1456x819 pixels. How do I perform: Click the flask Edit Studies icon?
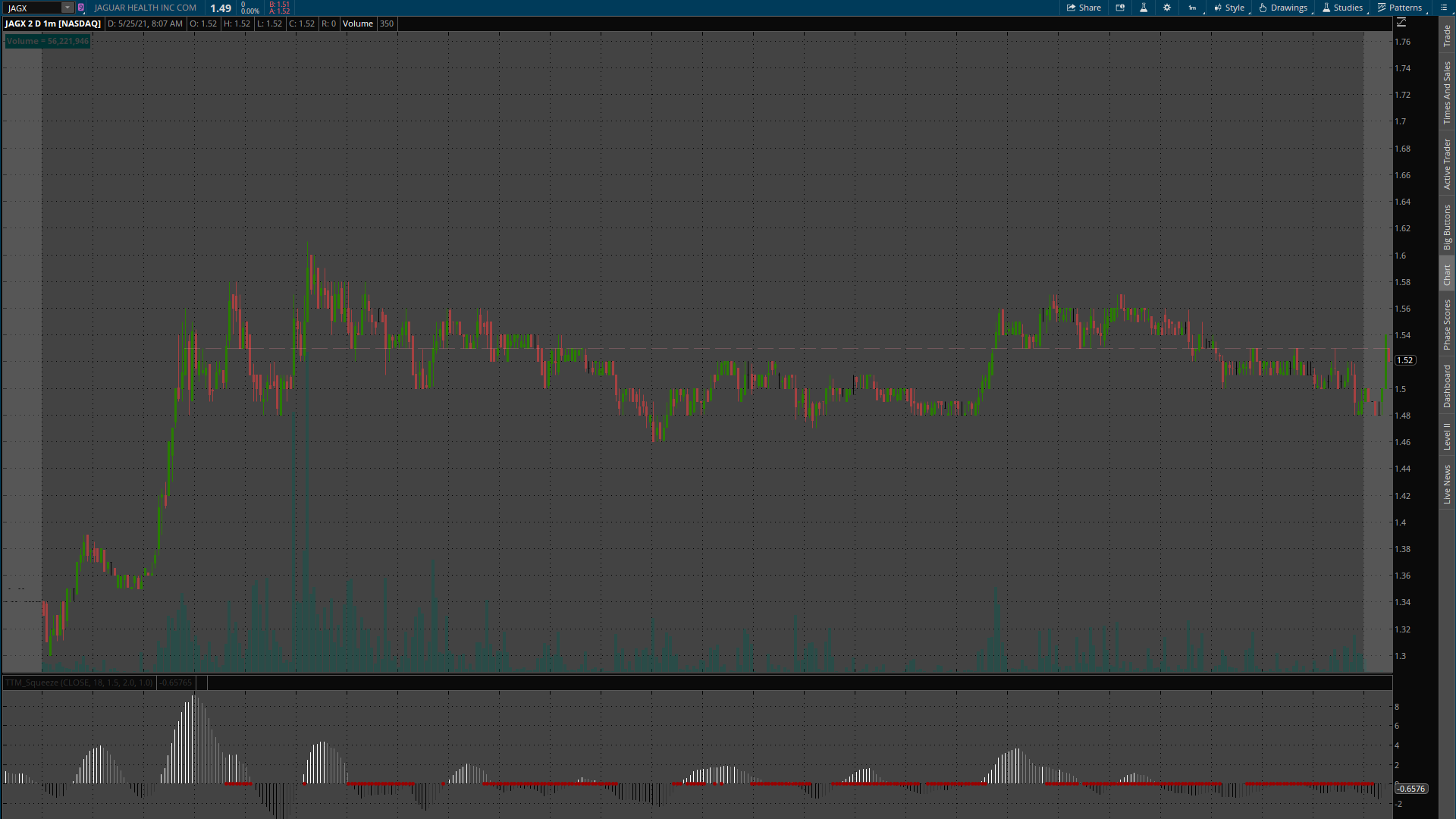(x=1144, y=8)
